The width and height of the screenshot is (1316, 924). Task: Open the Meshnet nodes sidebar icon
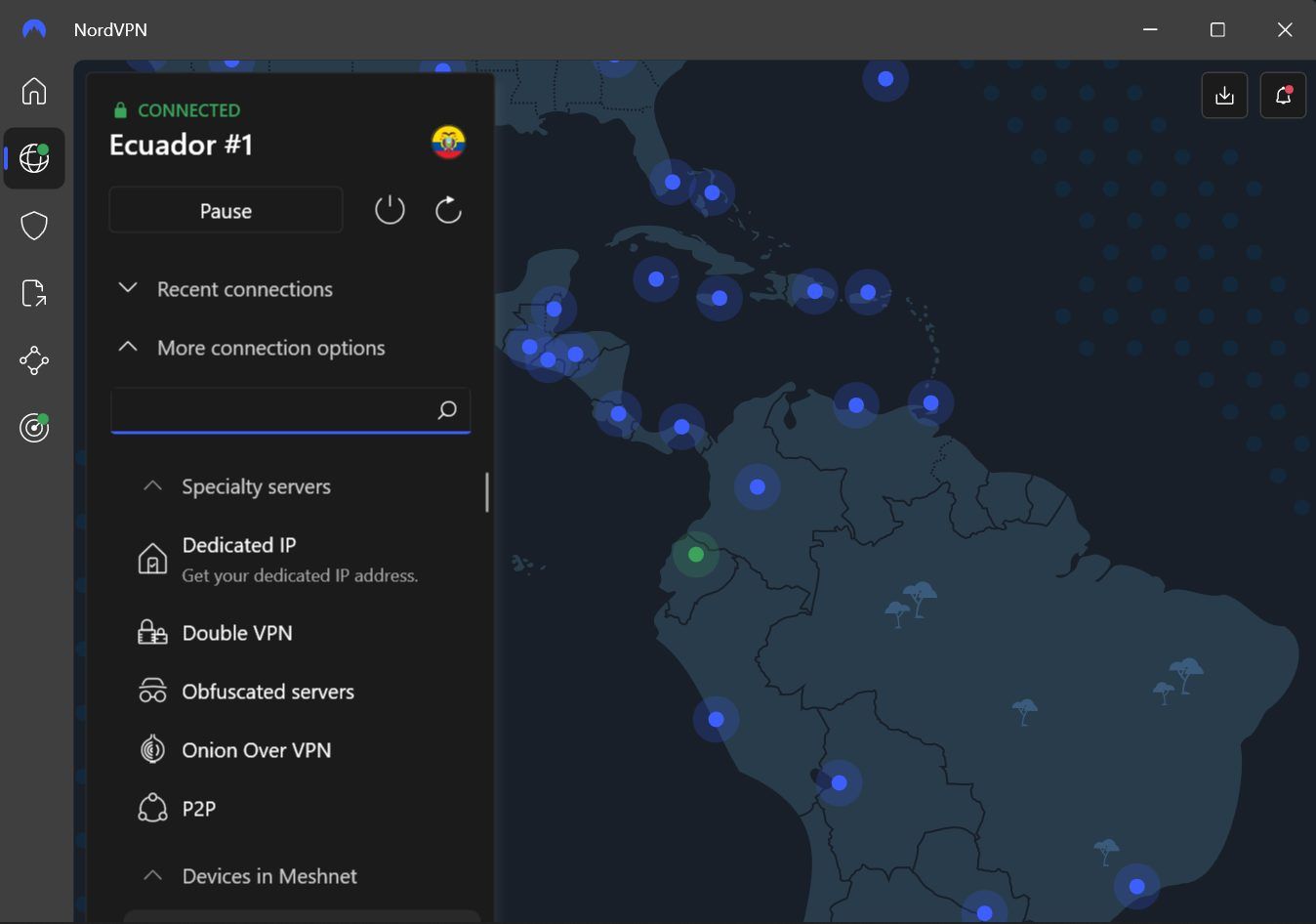[34, 360]
